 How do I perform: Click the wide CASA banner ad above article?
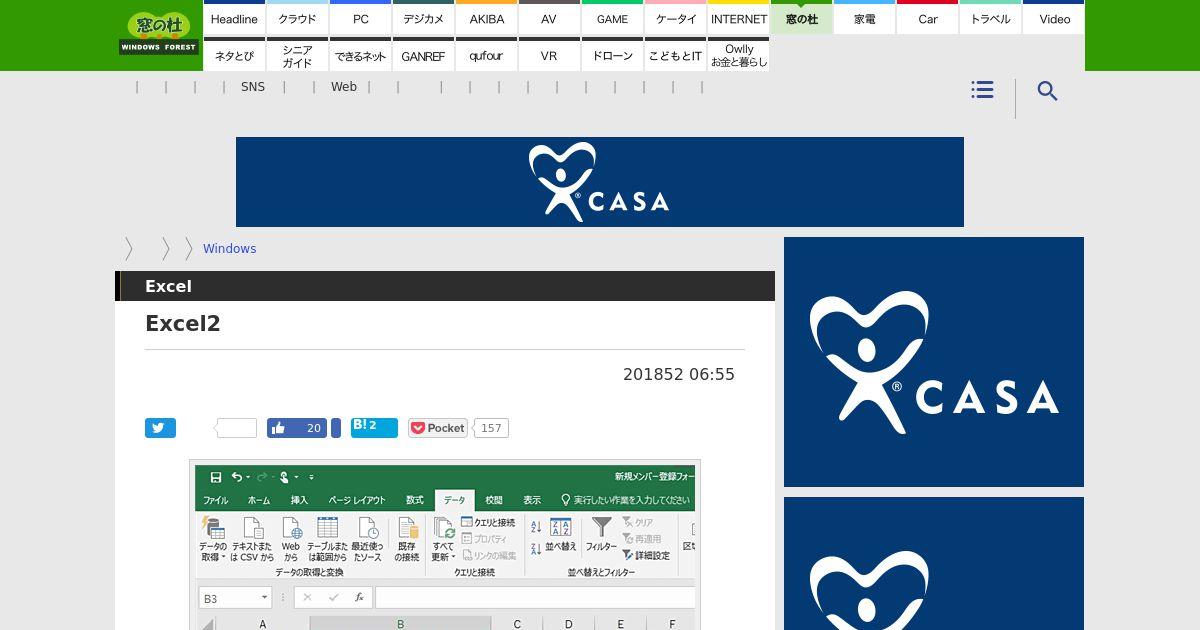click(600, 182)
